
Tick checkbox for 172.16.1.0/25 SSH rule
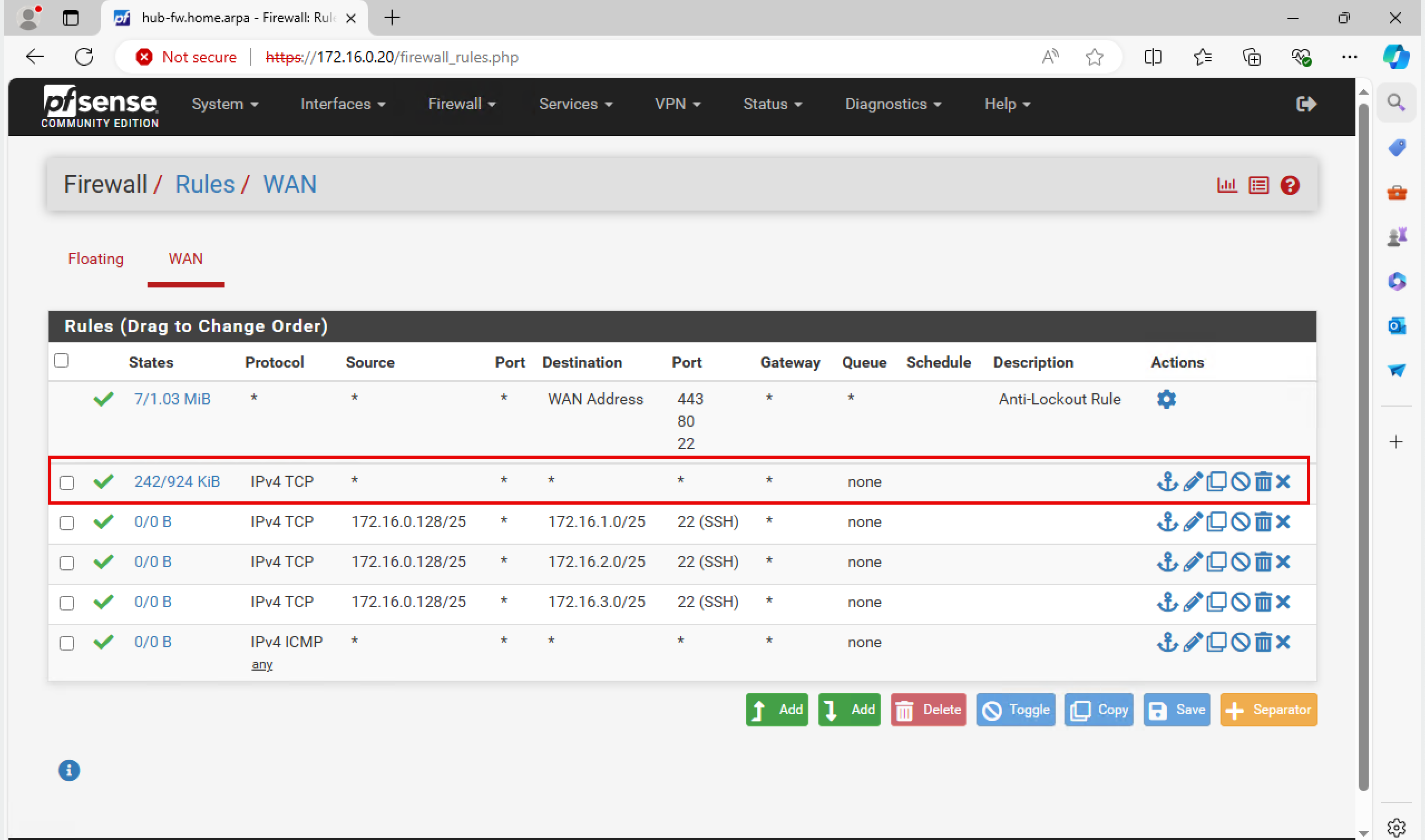pos(67,522)
